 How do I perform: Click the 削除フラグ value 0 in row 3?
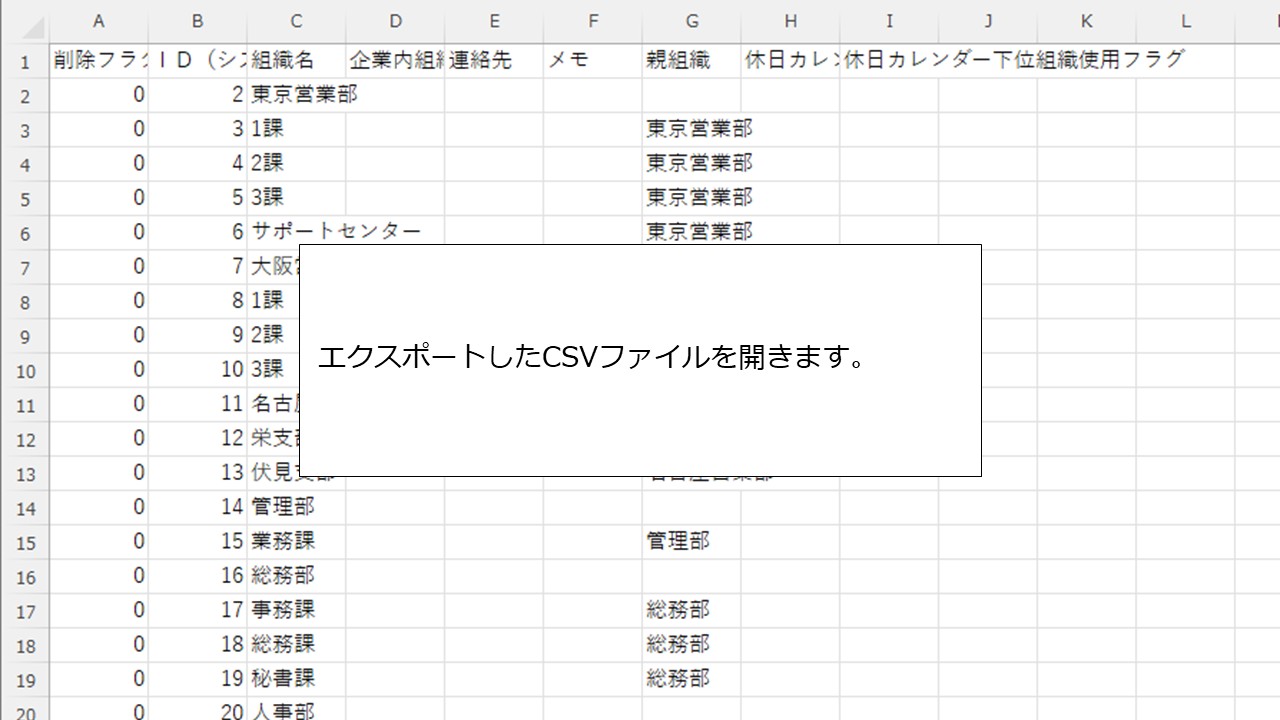coord(98,128)
